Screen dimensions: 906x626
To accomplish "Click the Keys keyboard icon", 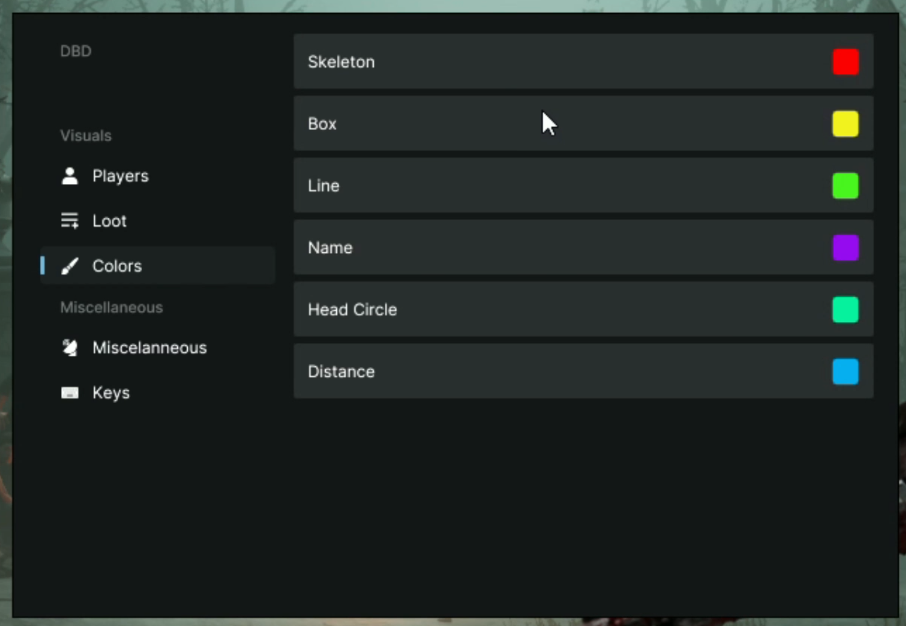I will [70, 393].
